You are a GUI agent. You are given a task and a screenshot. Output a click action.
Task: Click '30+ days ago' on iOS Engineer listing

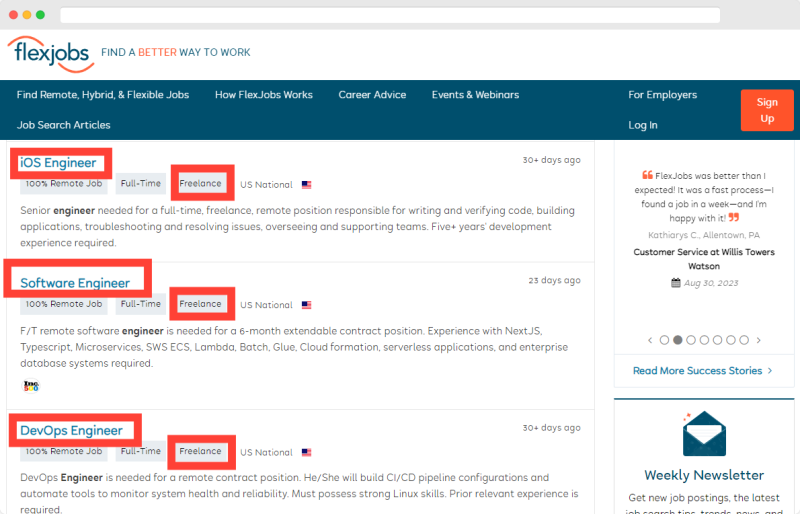(x=552, y=160)
